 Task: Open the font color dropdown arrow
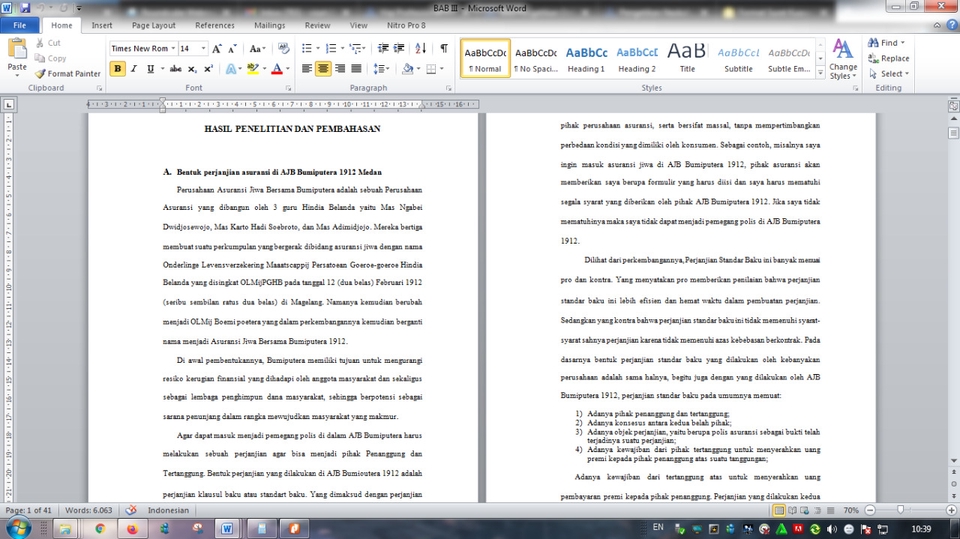[288, 69]
